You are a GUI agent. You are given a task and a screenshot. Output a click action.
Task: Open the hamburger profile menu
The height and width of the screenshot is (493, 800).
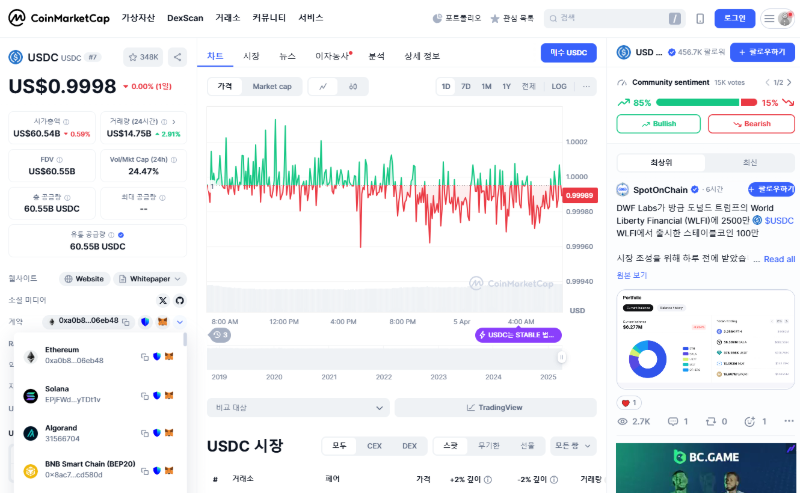pyautogui.click(x=778, y=19)
